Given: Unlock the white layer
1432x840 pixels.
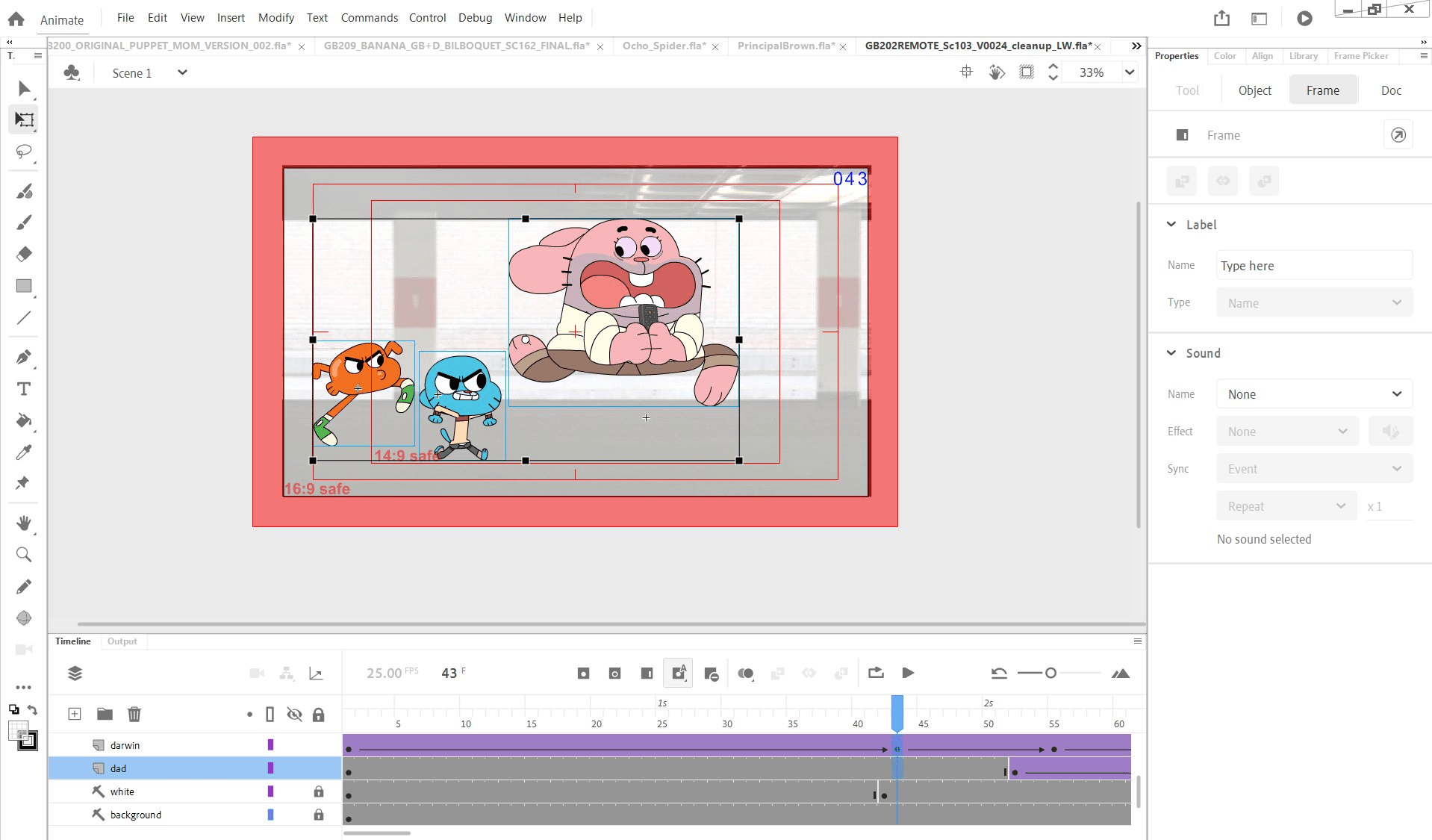Looking at the screenshot, I should click(x=319, y=791).
